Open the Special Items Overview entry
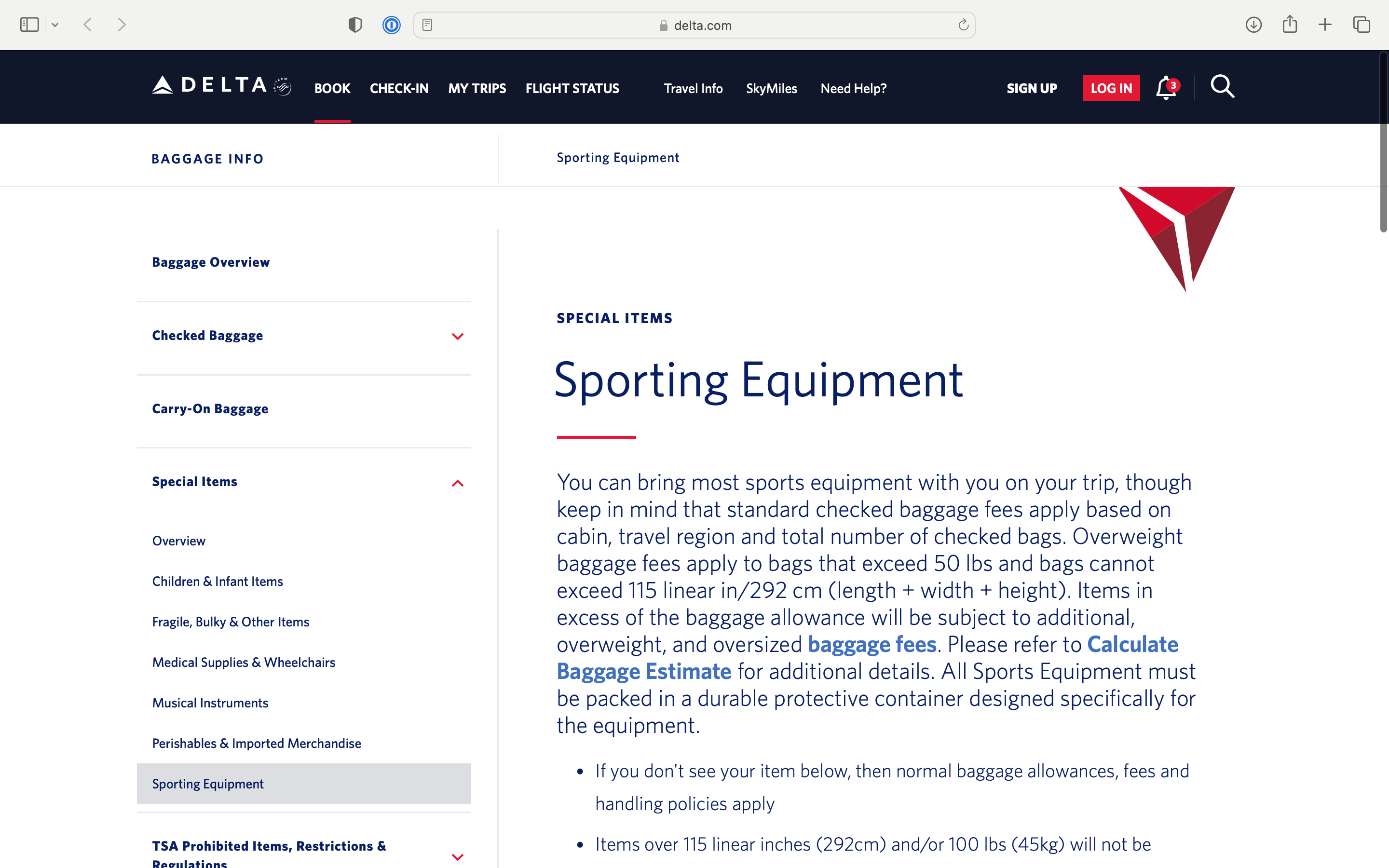This screenshot has width=1389, height=868. (x=178, y=541)
